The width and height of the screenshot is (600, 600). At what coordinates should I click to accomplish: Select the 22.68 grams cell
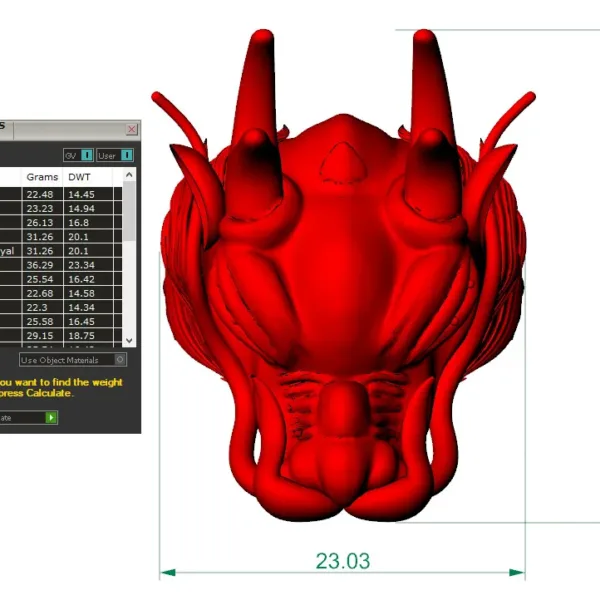(x=42, y=293)
